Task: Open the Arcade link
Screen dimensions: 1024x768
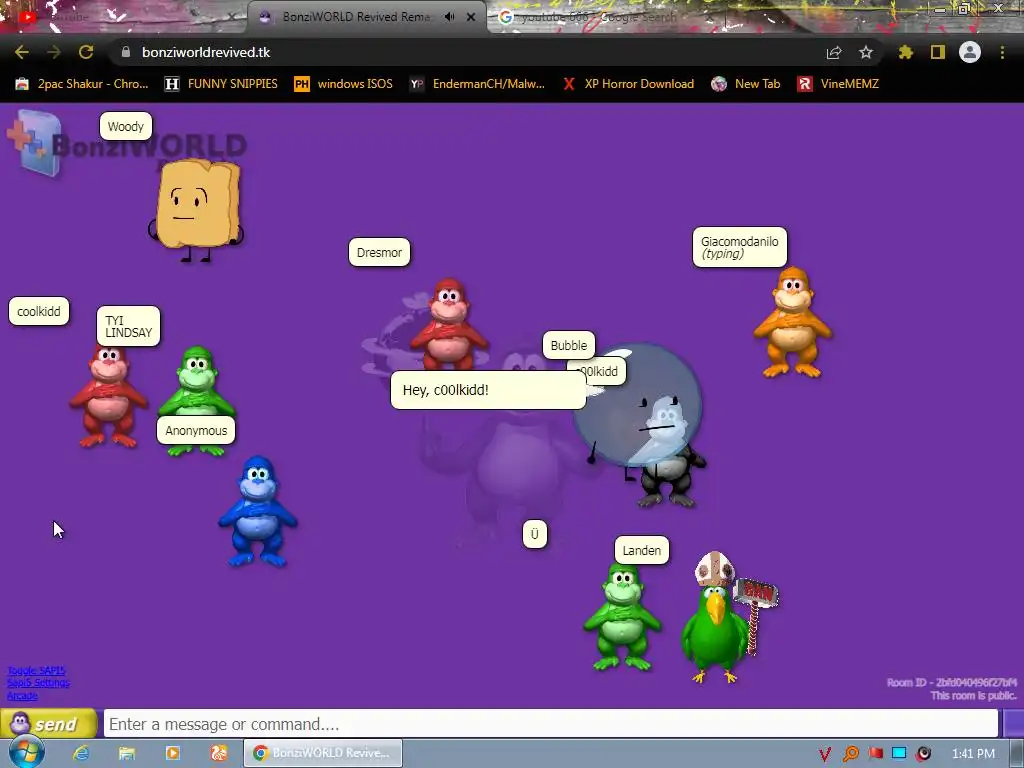Action: 22,696
